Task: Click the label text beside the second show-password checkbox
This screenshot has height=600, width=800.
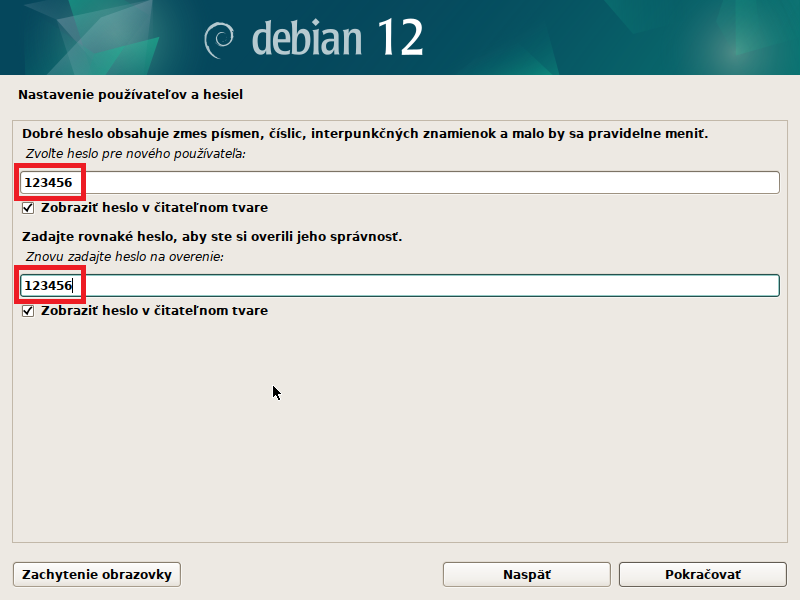Action: [x=154, y=311]
